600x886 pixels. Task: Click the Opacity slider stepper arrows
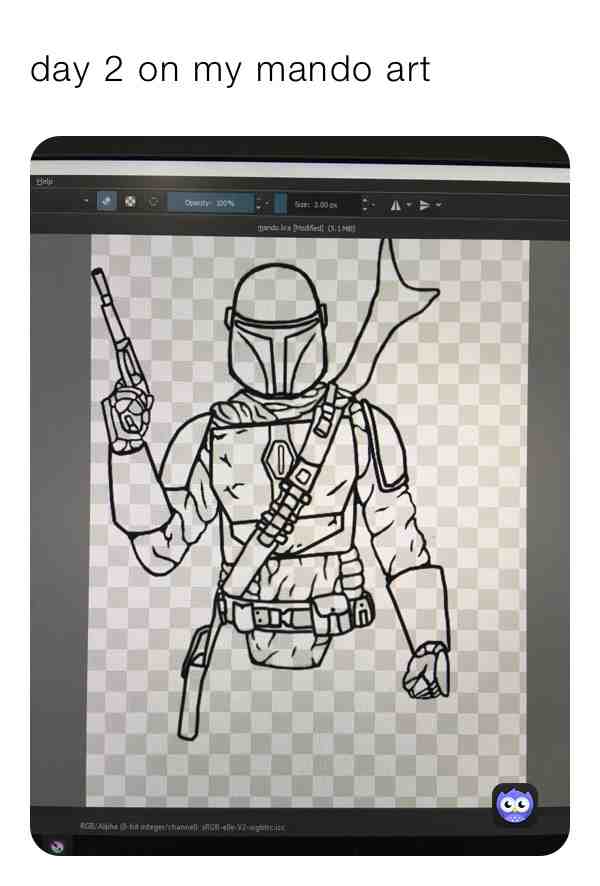pos(259,203)
